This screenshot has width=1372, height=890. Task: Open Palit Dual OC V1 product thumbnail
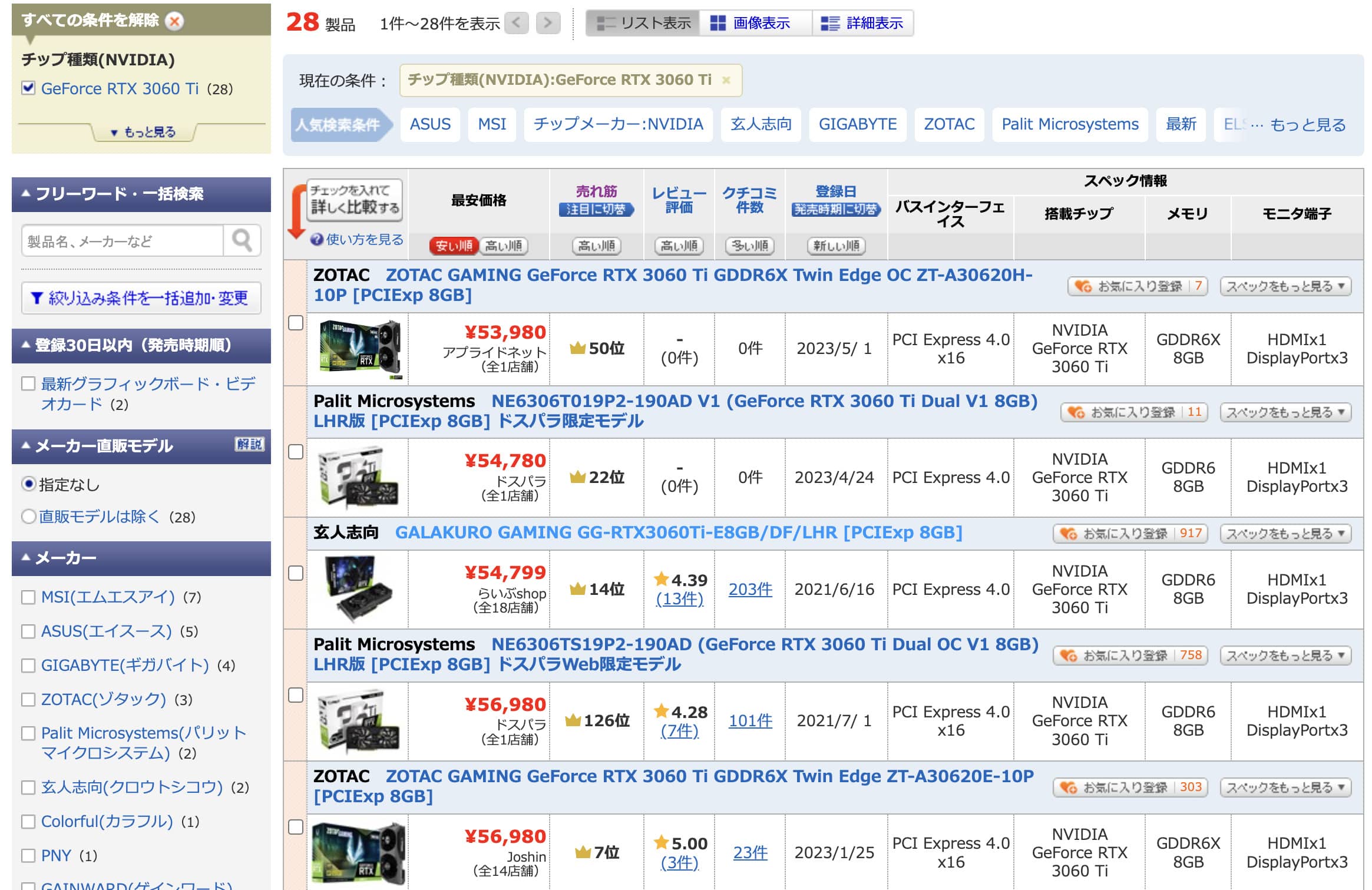click(x=358, y=722)
